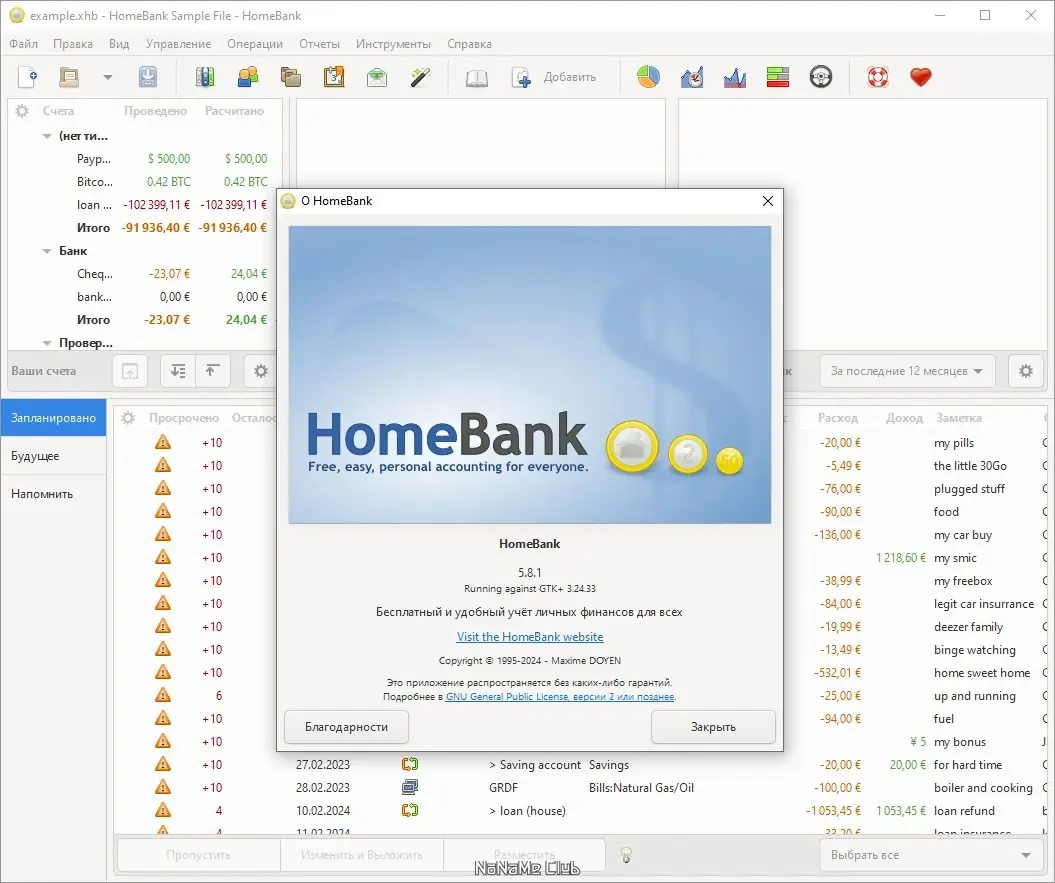Open the Справка menu
The height and width of the screenshot is (883, 1055).
(x=469, y=44)
